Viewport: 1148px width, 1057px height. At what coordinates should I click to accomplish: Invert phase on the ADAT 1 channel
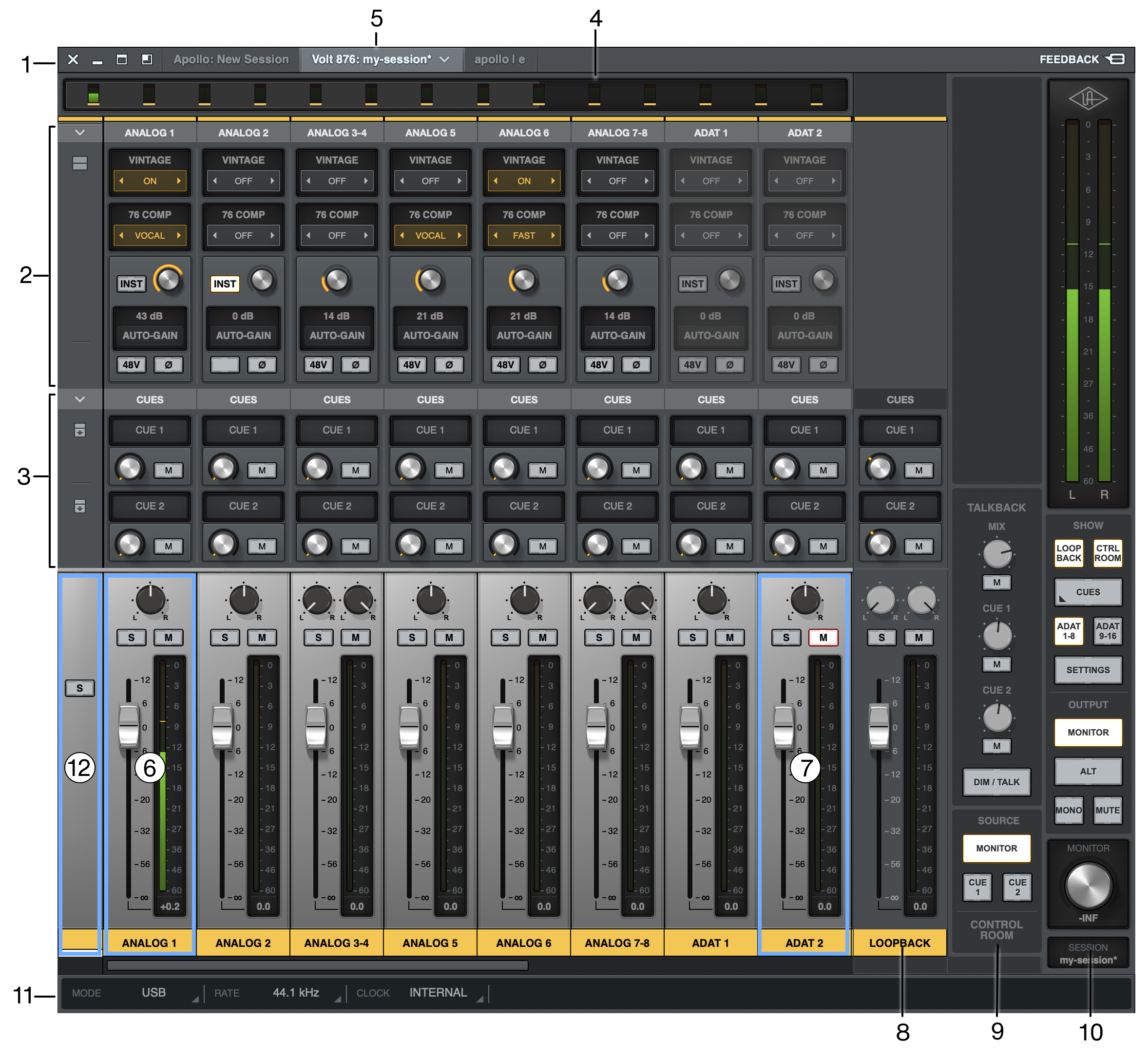pyautogui.click(x=729, y=364)
